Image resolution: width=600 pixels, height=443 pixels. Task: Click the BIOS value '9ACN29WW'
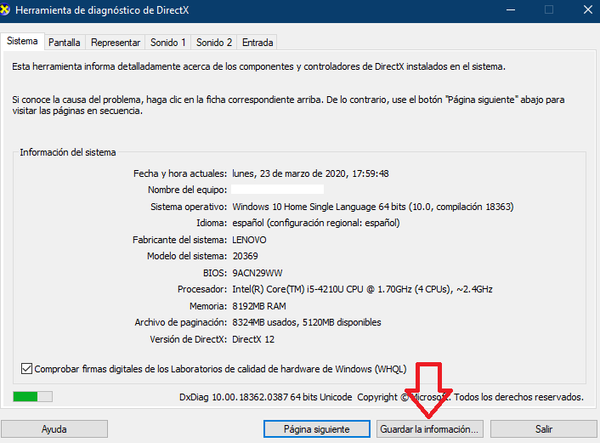pos(257,273)
